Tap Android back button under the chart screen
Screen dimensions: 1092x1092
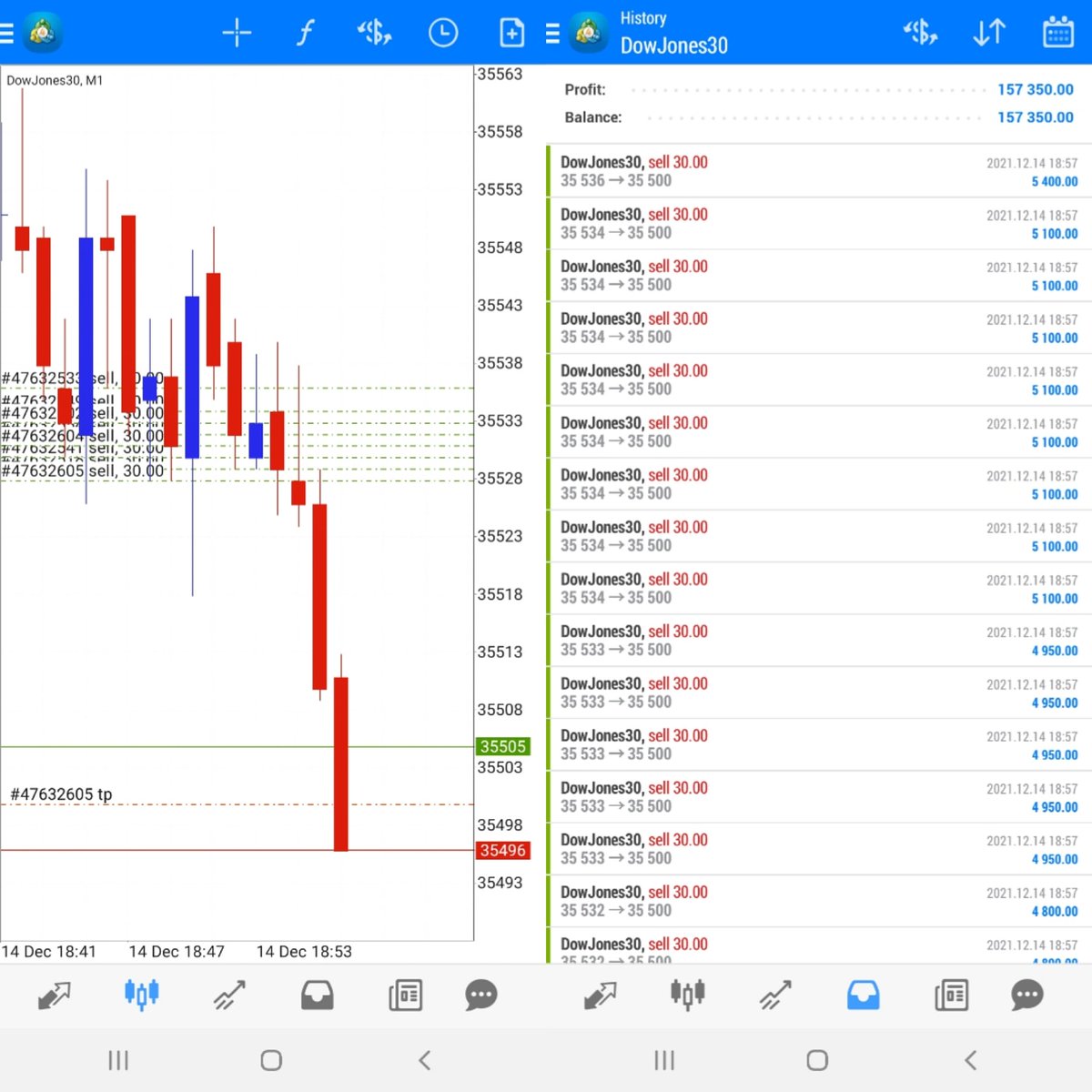pyautogui.click(x=424, y=1060)
